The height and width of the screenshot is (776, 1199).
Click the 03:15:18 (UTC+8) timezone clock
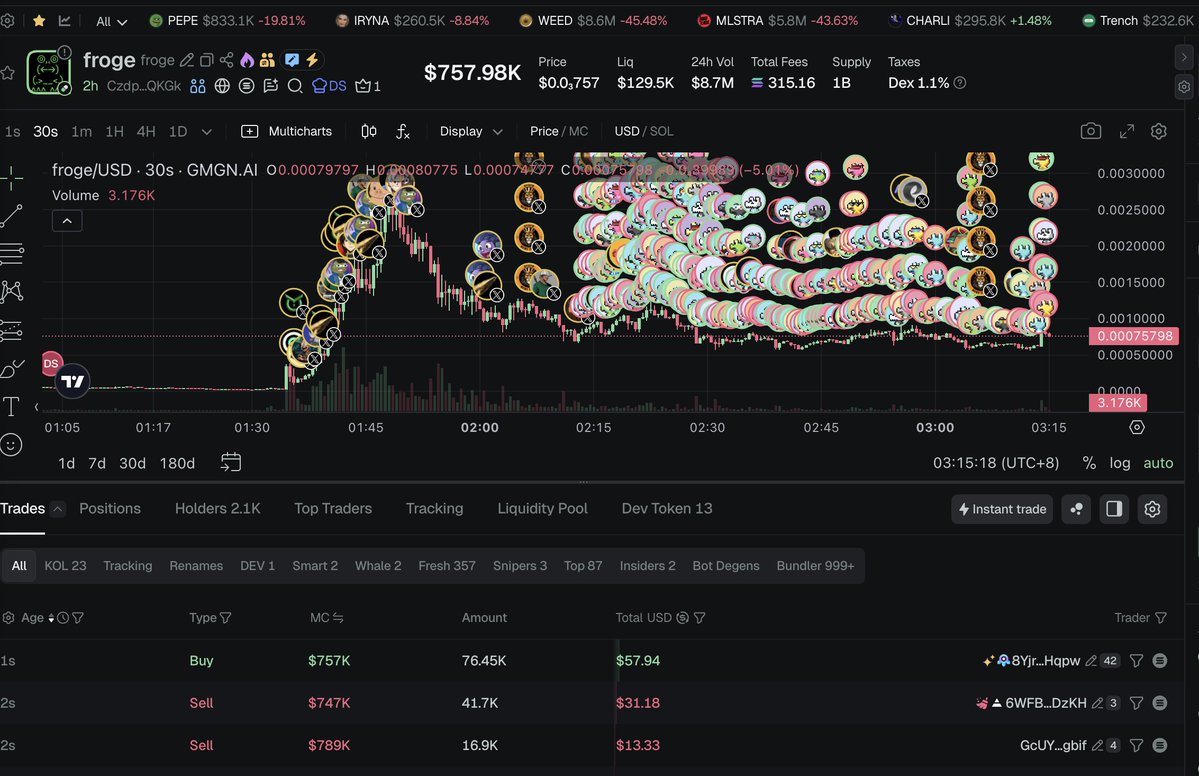coord(996,463)
